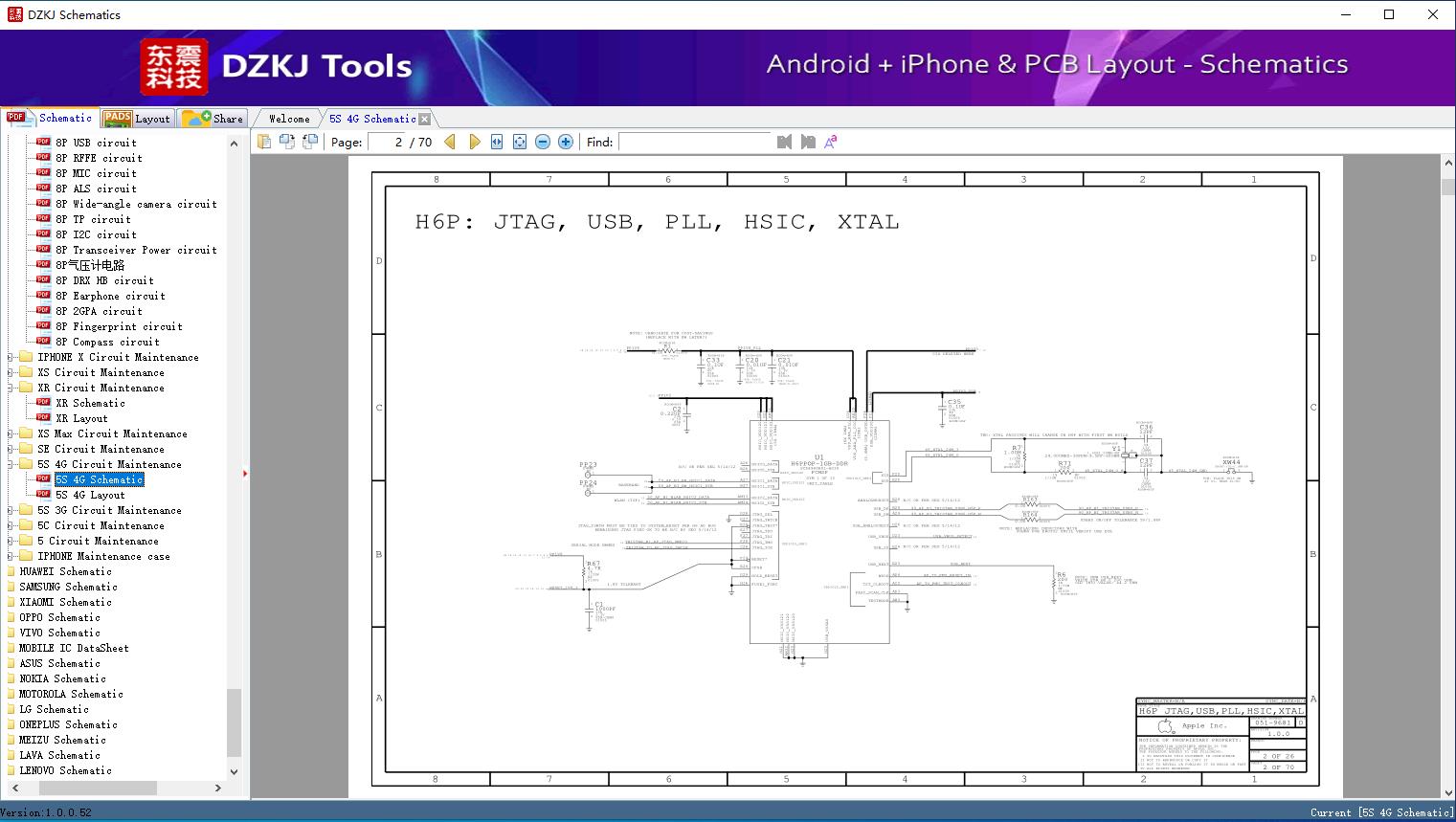Click the fit-to-page icon

[x=519, y=141]
